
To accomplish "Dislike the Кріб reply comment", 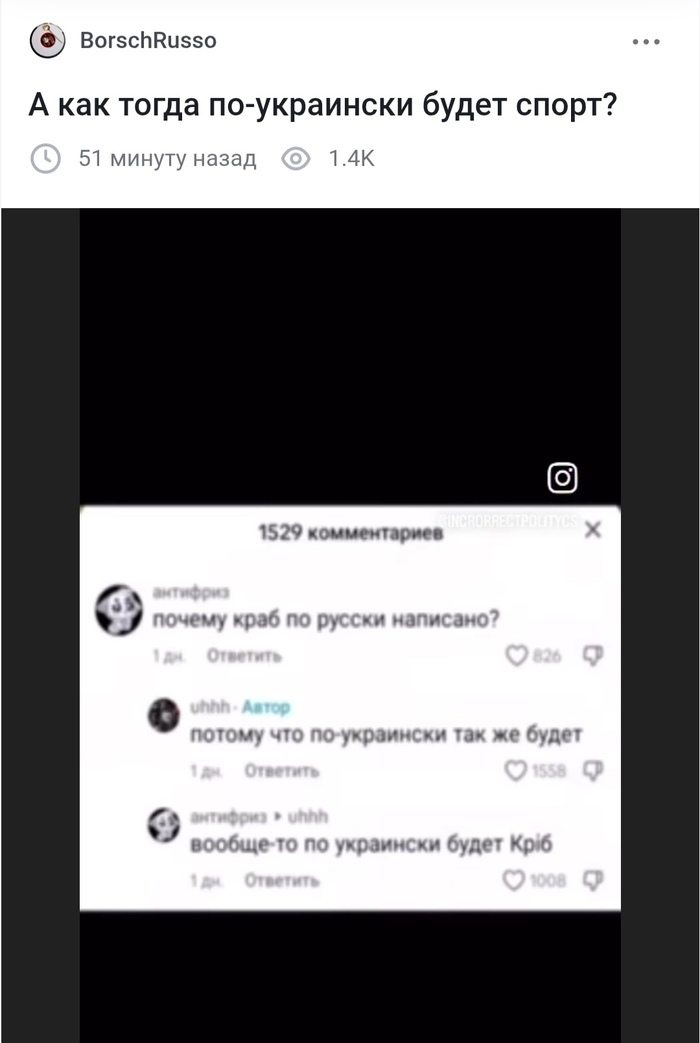I will tap(593, 880).
